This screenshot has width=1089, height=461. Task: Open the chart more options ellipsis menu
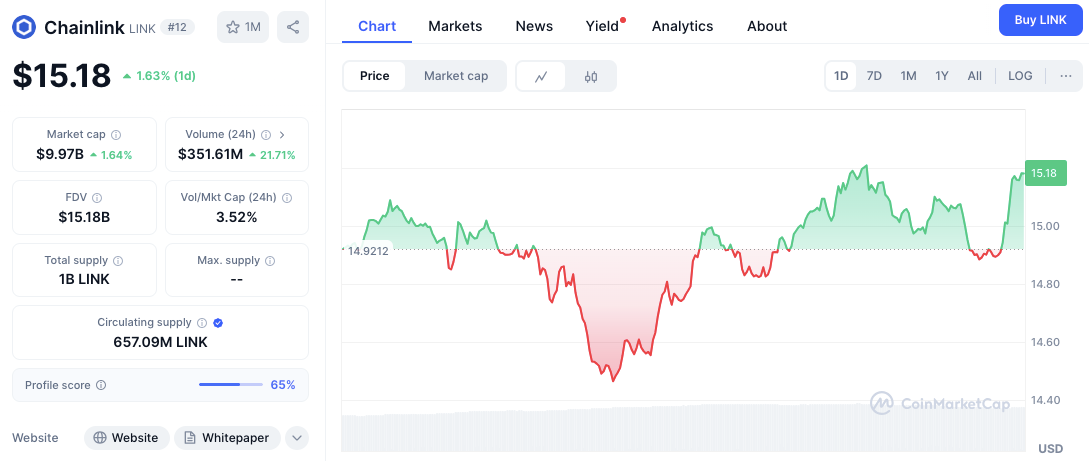click(x=1065, y=76)
